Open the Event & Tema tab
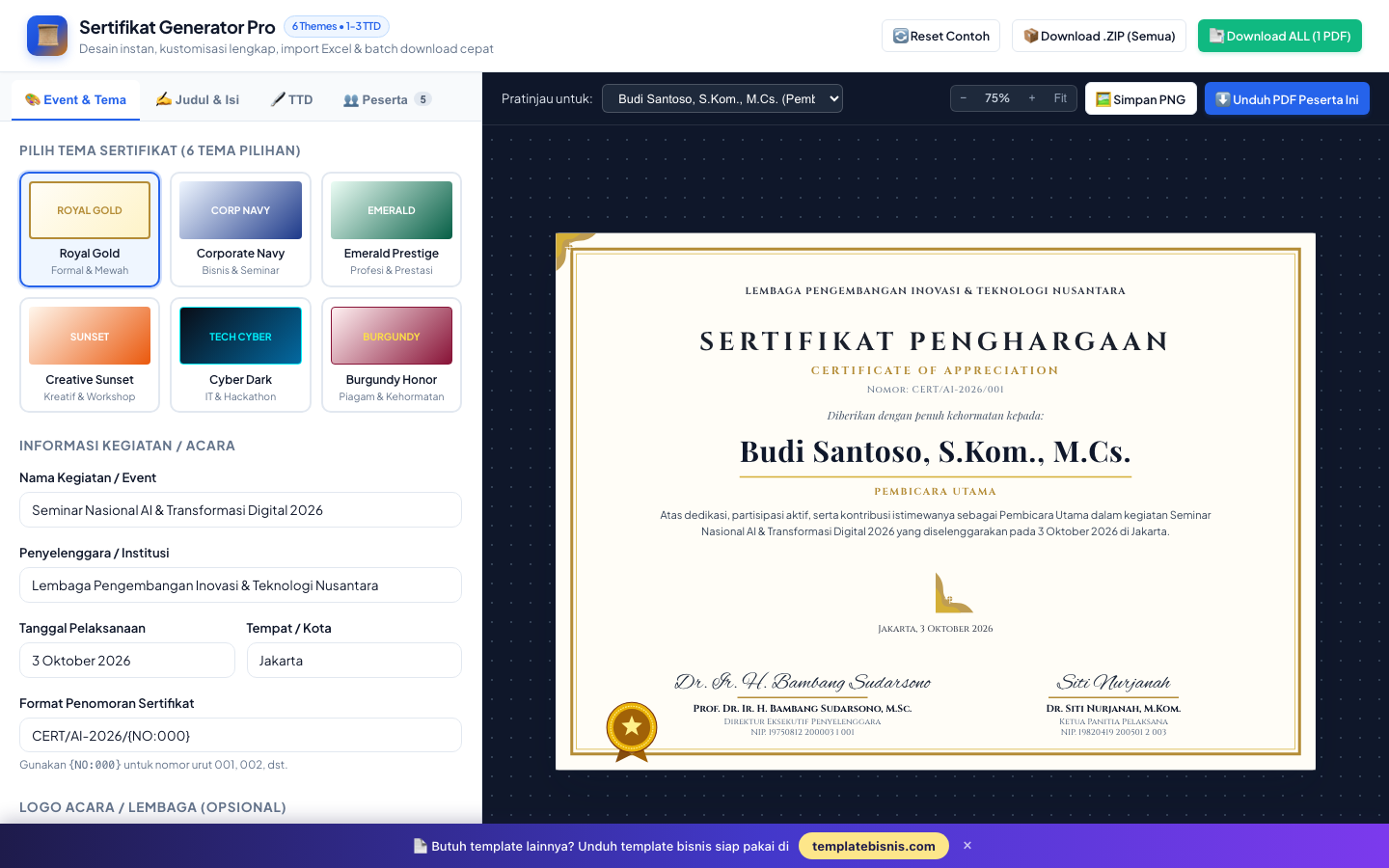1389x868 pixels. tap(75, 99)
